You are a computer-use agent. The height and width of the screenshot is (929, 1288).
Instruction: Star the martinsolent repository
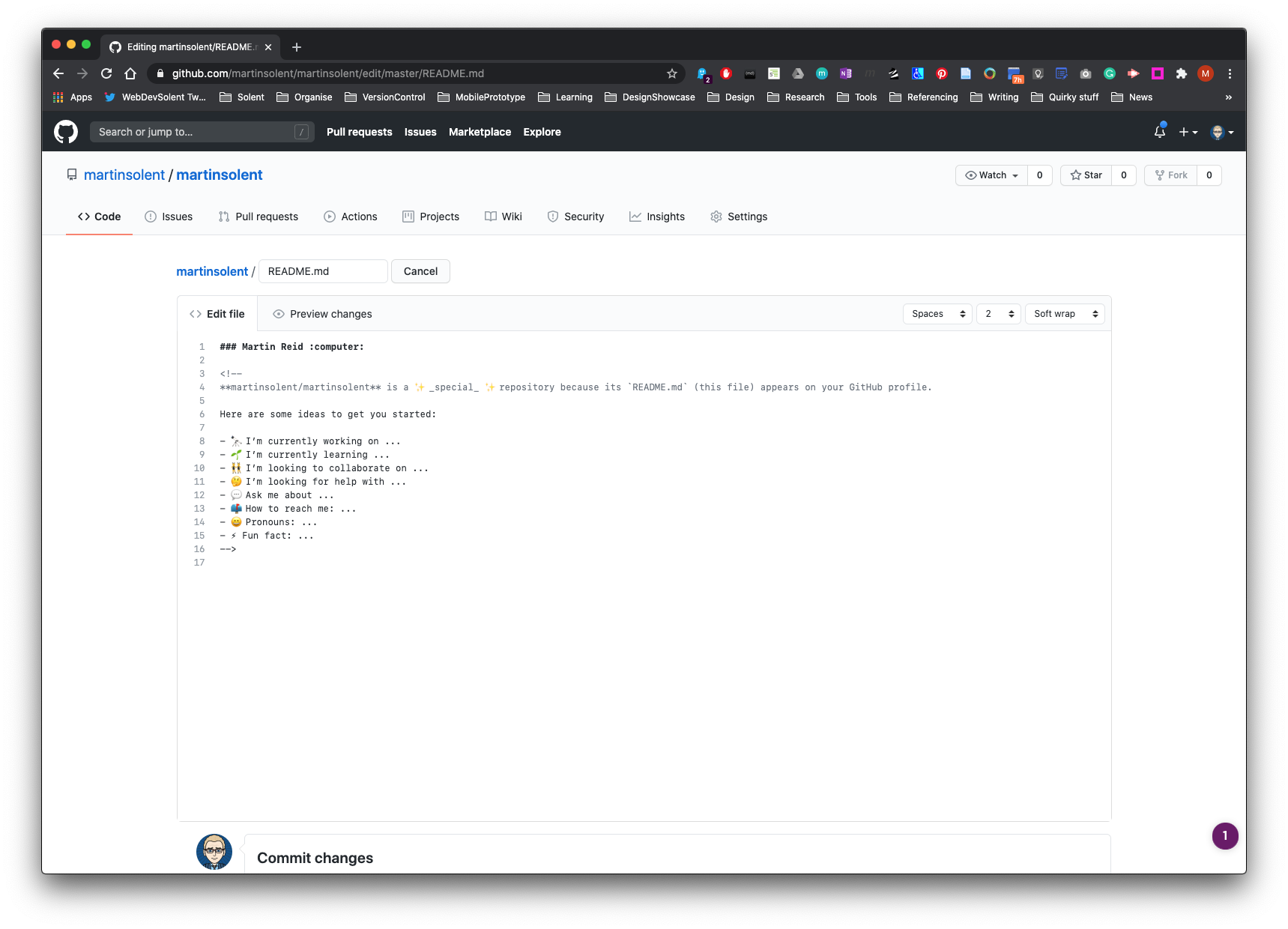(x=1086, y=175)
